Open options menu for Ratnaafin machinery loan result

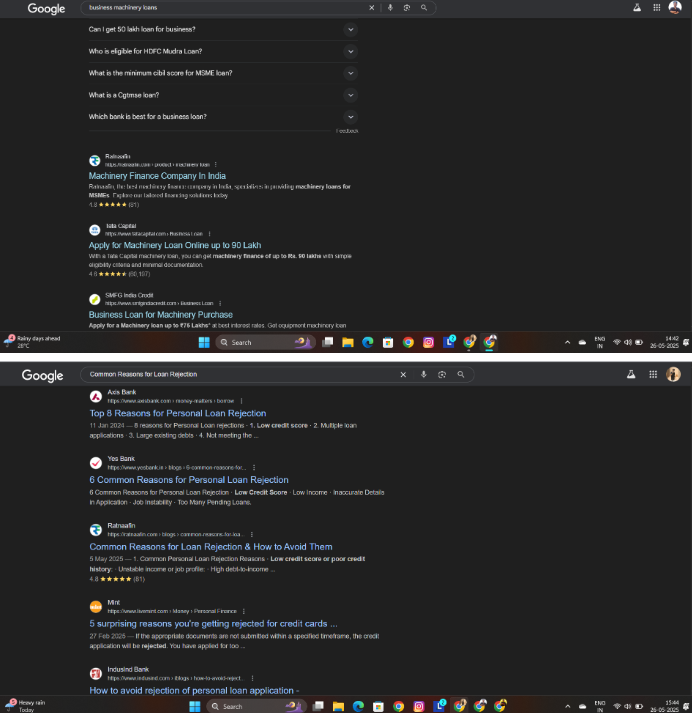coord(216,165)
